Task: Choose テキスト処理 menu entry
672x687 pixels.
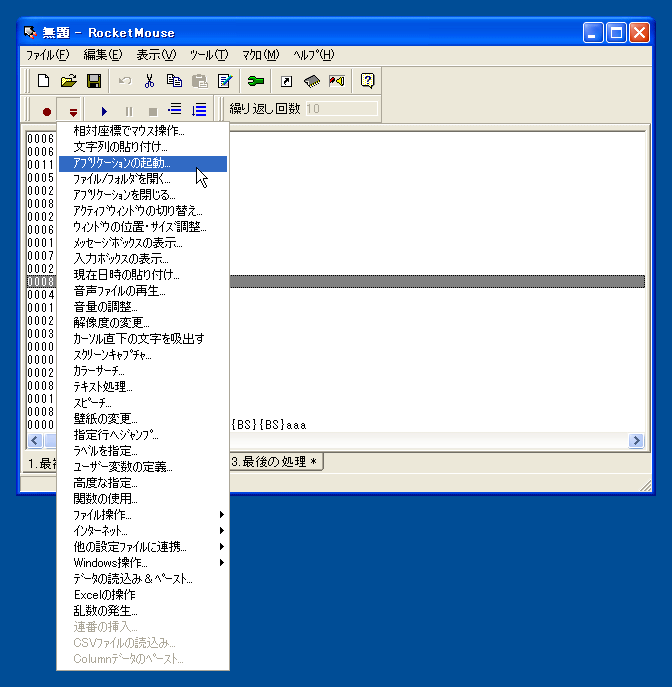Action: 143,386
